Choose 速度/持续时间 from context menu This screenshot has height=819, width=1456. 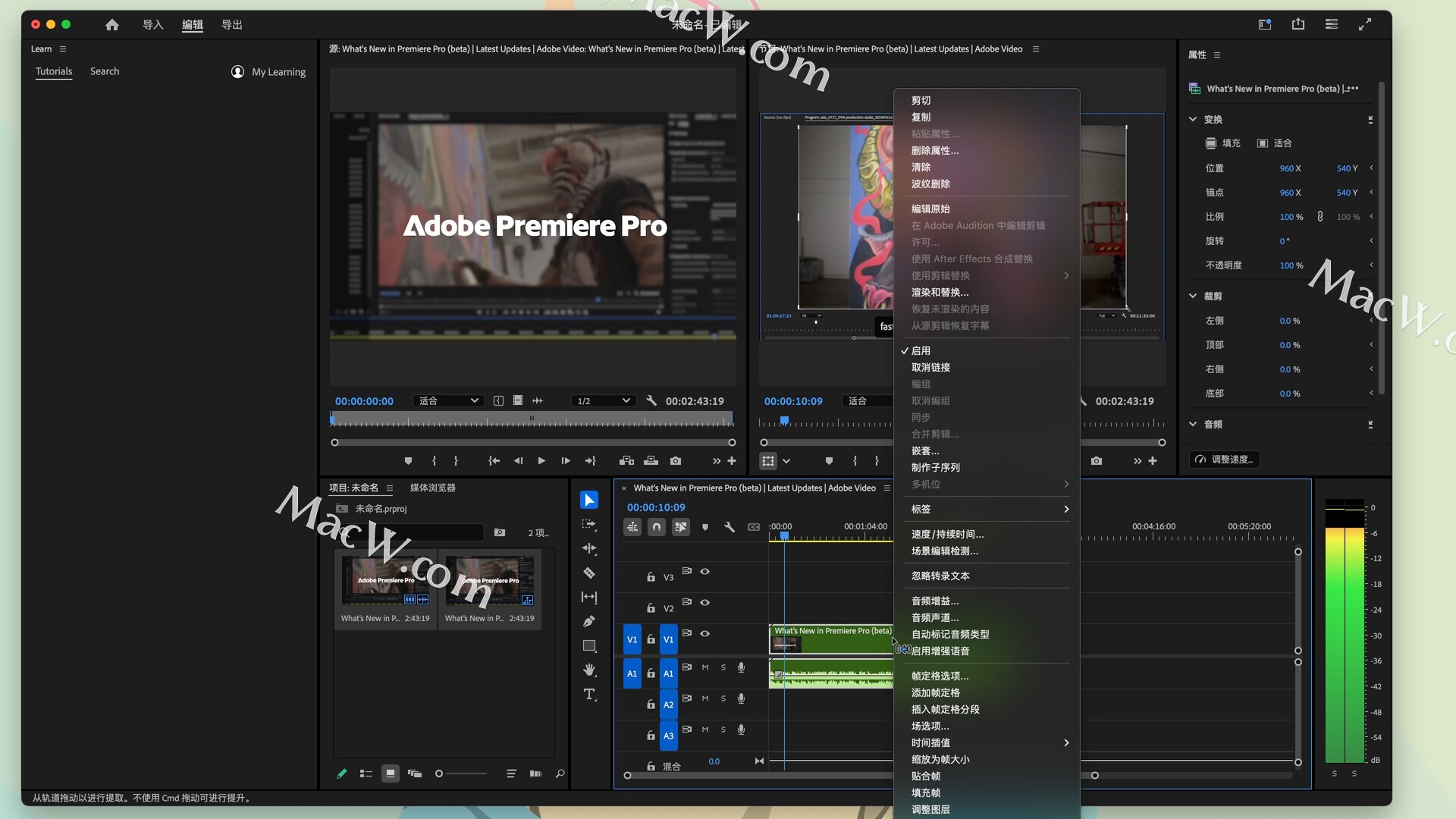(x=987, y=534)
